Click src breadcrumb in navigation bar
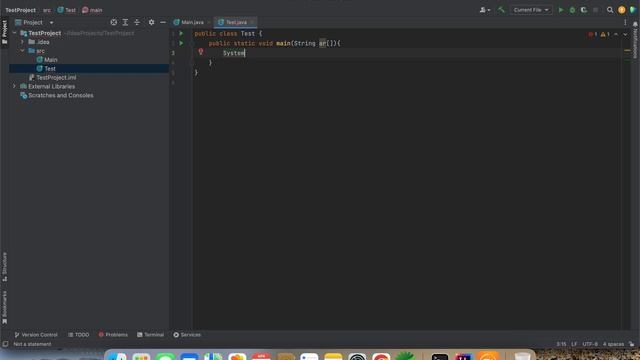Screen dimensions: 640x360 [x=47, y=10]
